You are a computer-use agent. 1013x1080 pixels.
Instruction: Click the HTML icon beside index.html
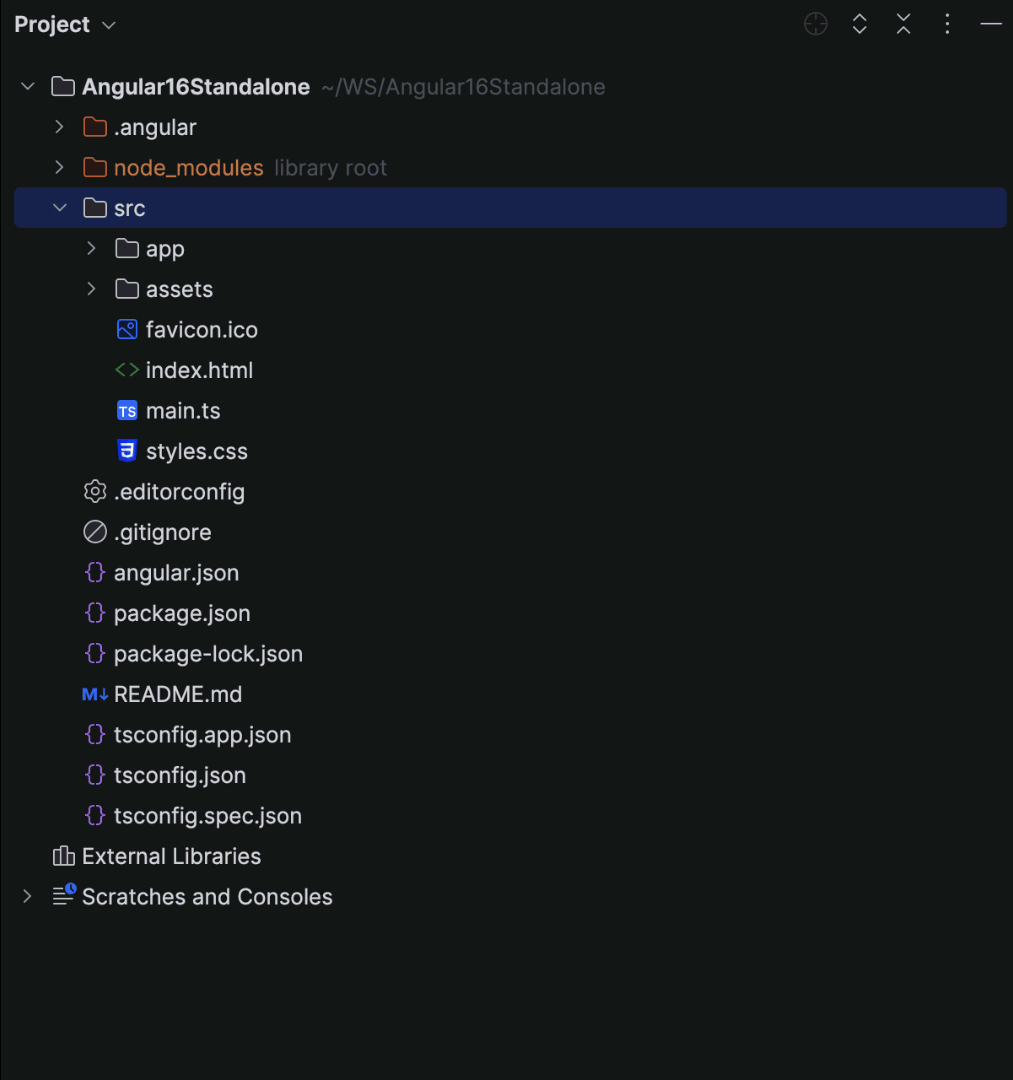(127, 369)
